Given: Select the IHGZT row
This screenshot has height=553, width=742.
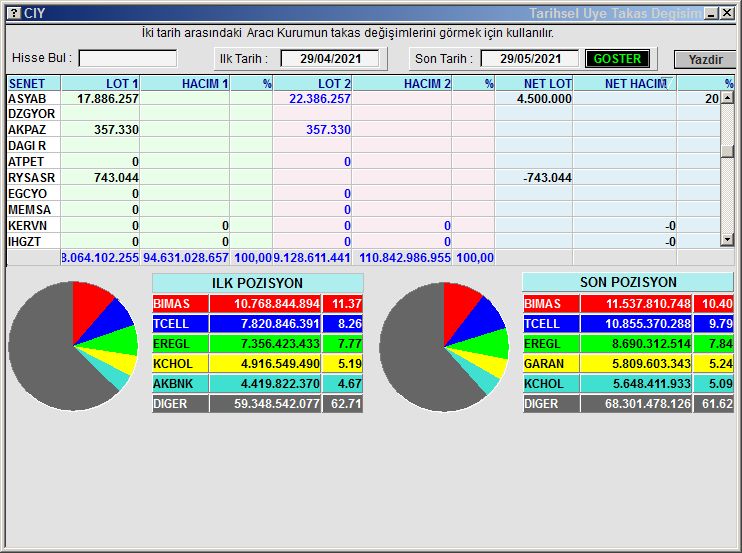Looking at the screenshot, I should [x=363, y=242].
